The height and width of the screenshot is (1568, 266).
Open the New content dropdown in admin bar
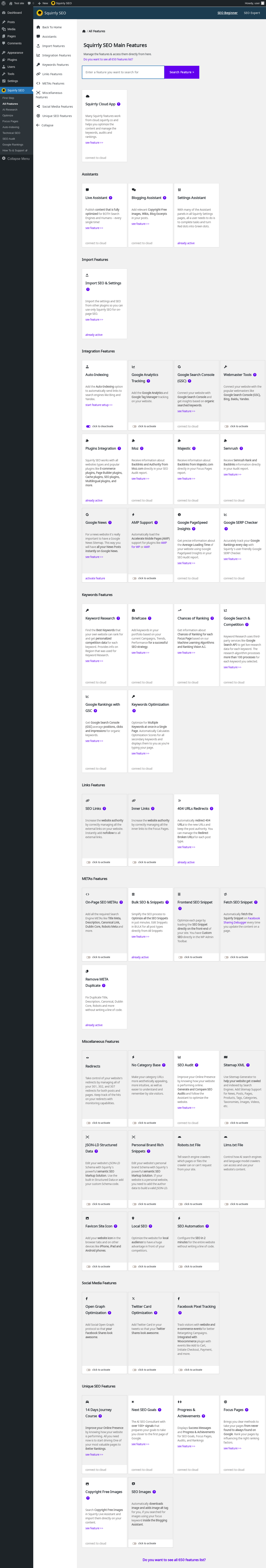pyautogui.click(x=43, y=3)
